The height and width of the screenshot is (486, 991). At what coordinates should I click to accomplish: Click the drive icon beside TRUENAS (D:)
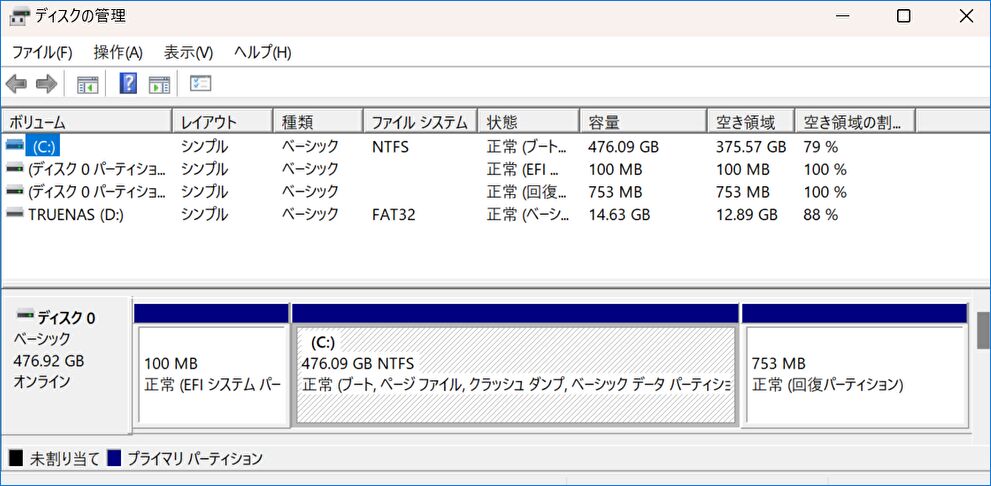[x=15, y=214]
